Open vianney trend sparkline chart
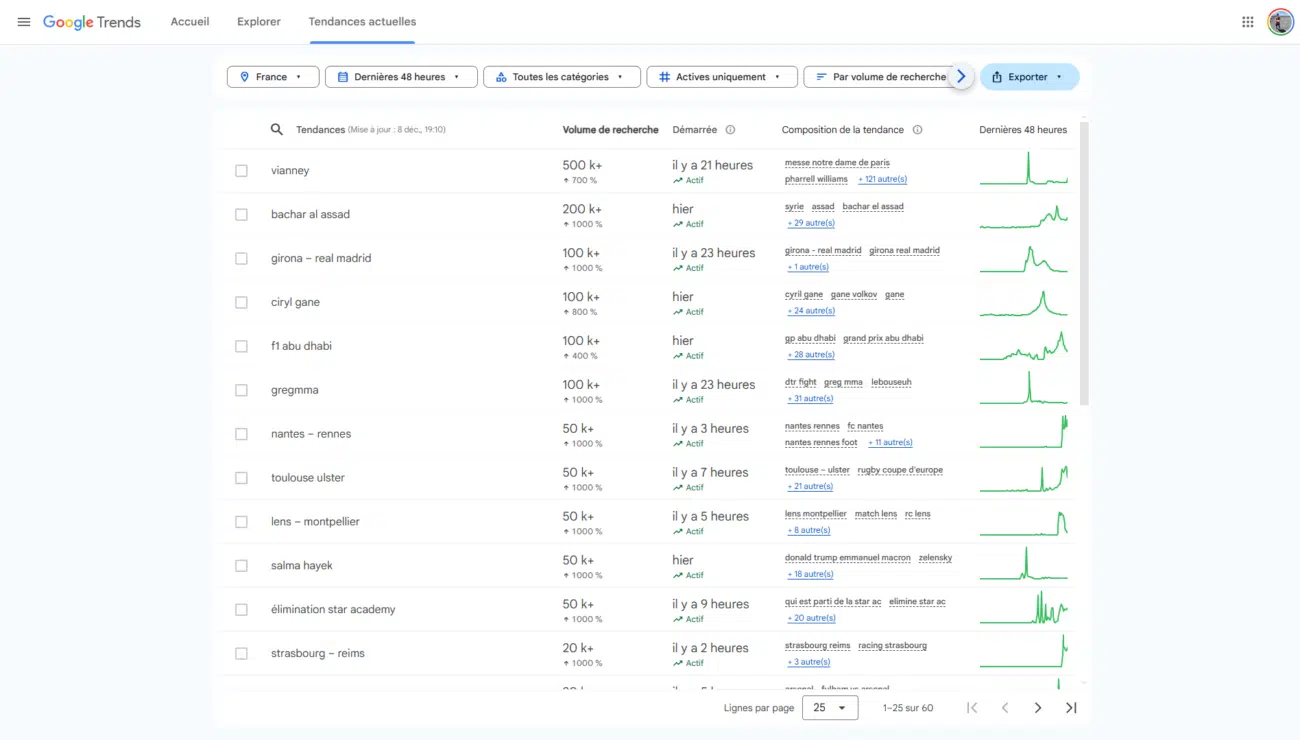The width and height of the screenshot is (1300, 740). (x=1023, y=169)
